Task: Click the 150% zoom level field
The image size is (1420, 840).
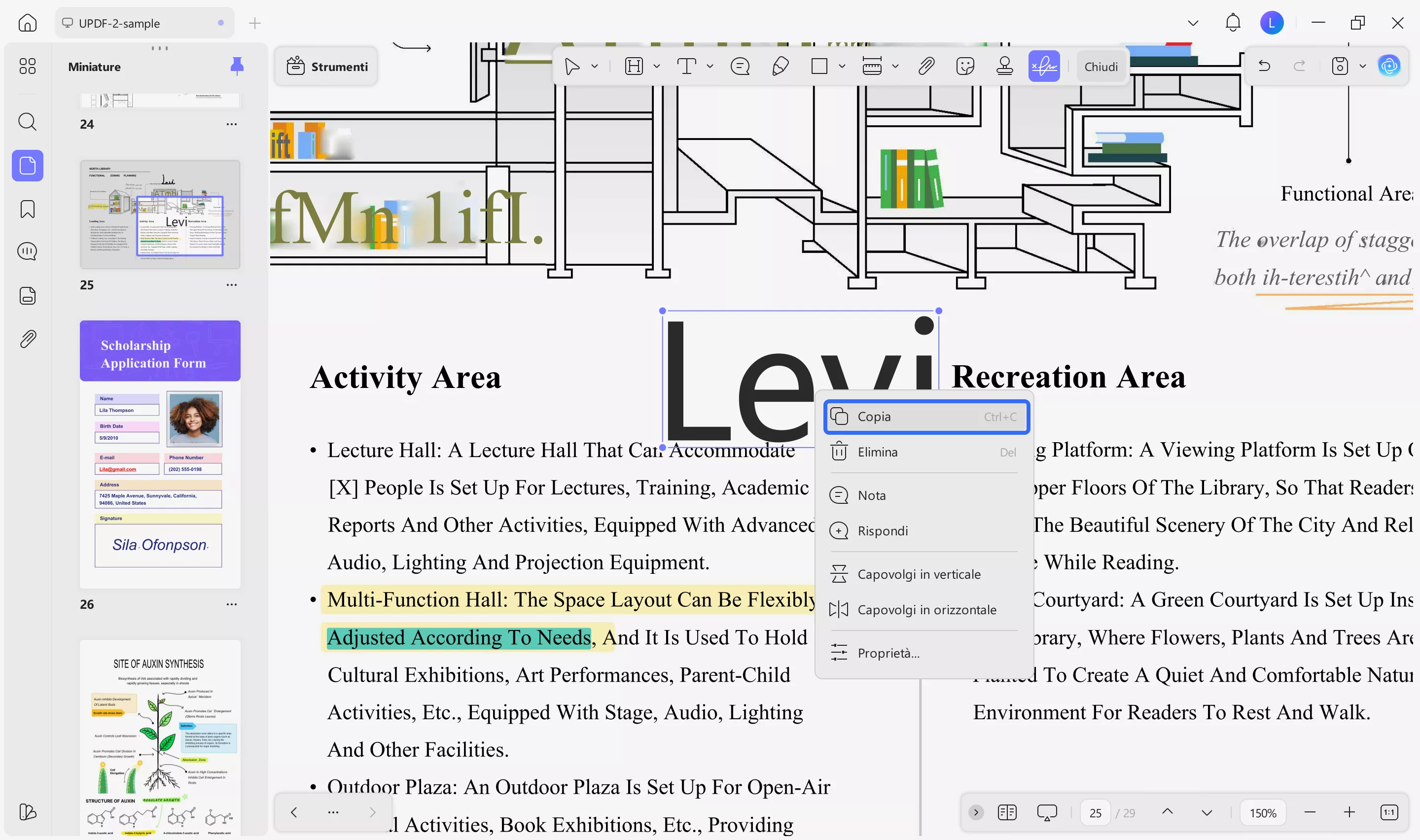Action: [1262, 813]
